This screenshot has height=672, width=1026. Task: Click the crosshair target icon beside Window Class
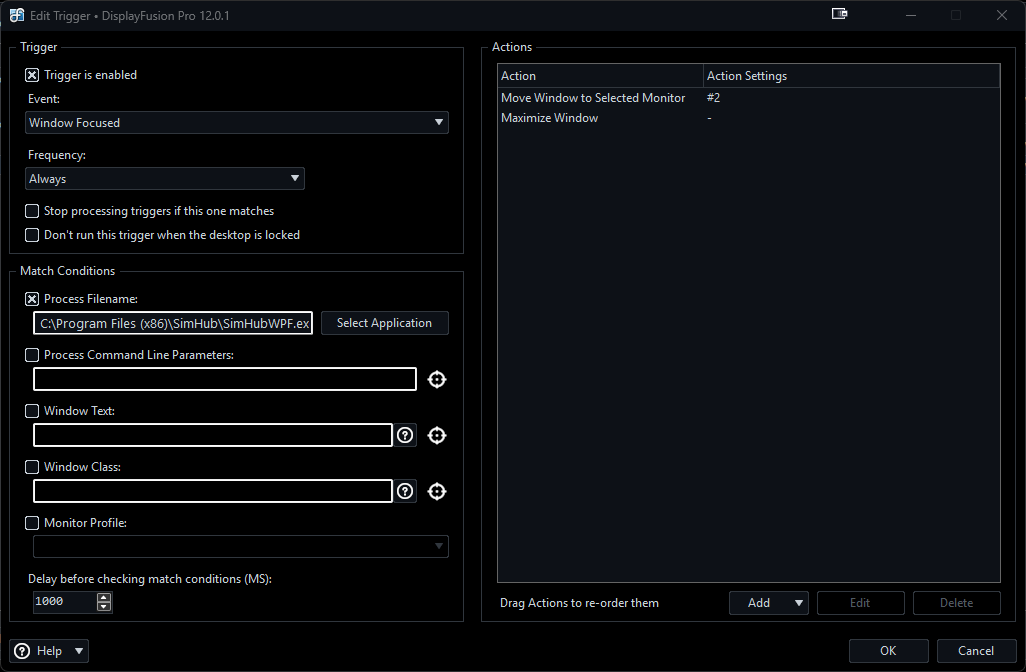[436, 491]
